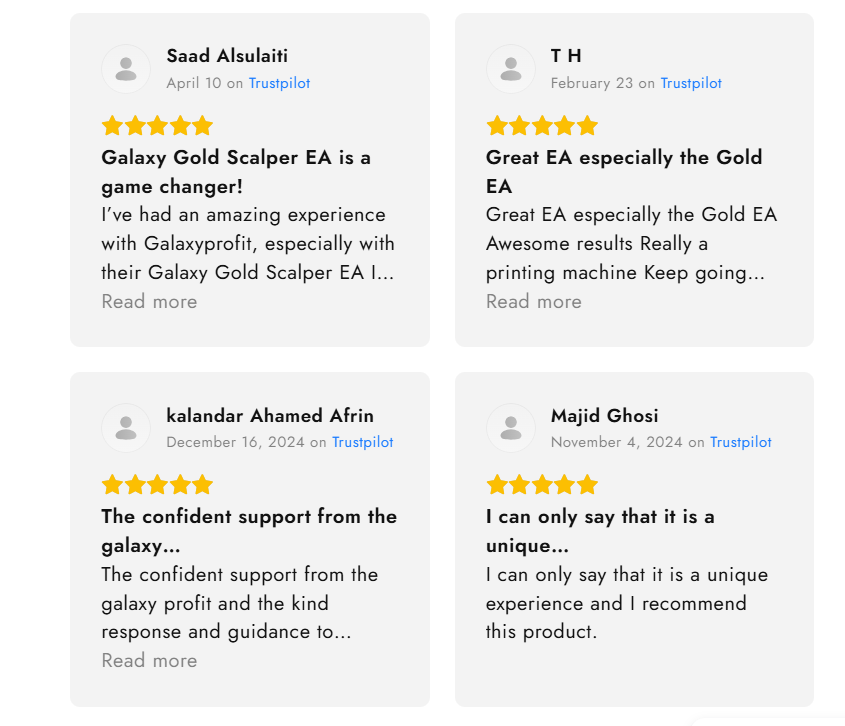
Task: Click star rating on T H's review
Action: (x=542, y=126)
